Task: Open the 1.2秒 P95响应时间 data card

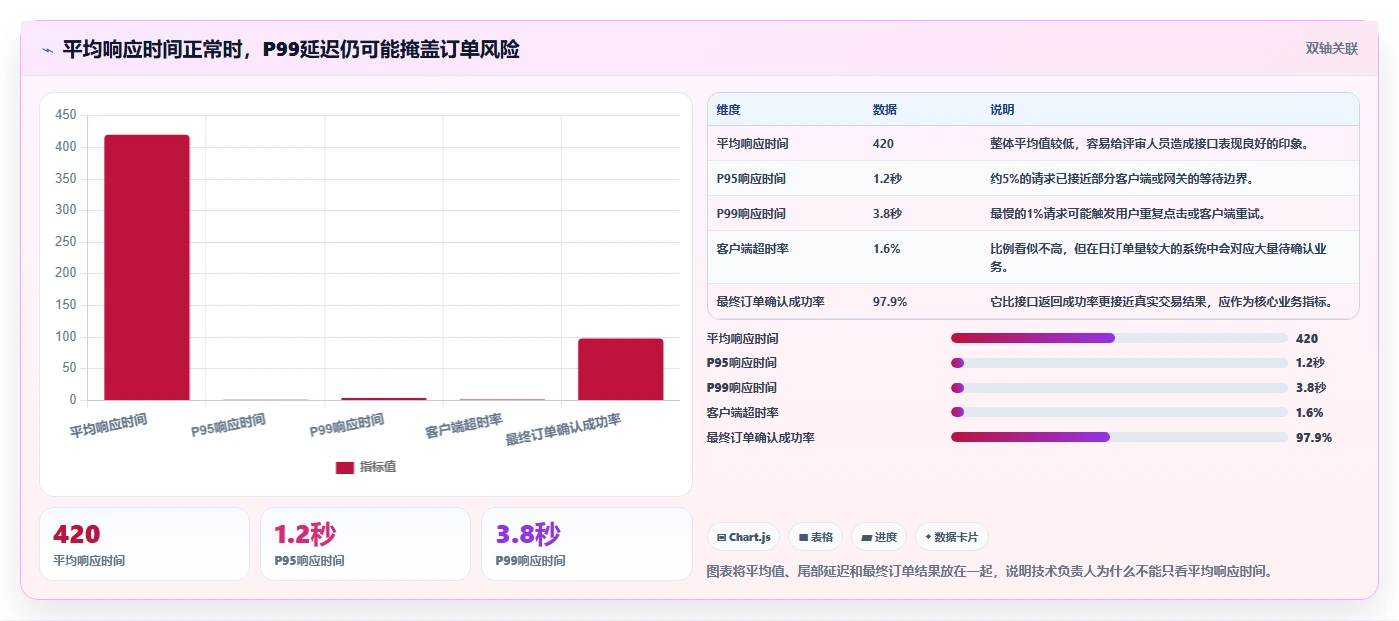Action: pyautogui.click(x=365, y=544)
